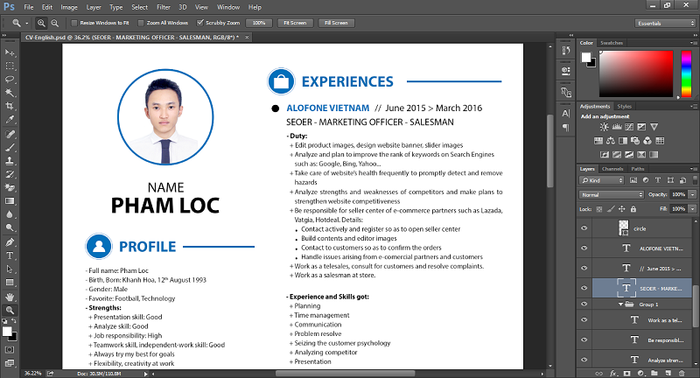The image size is (700, 378).
Task: Click the Fill Screen button
Action: click(x=336, y=23)
